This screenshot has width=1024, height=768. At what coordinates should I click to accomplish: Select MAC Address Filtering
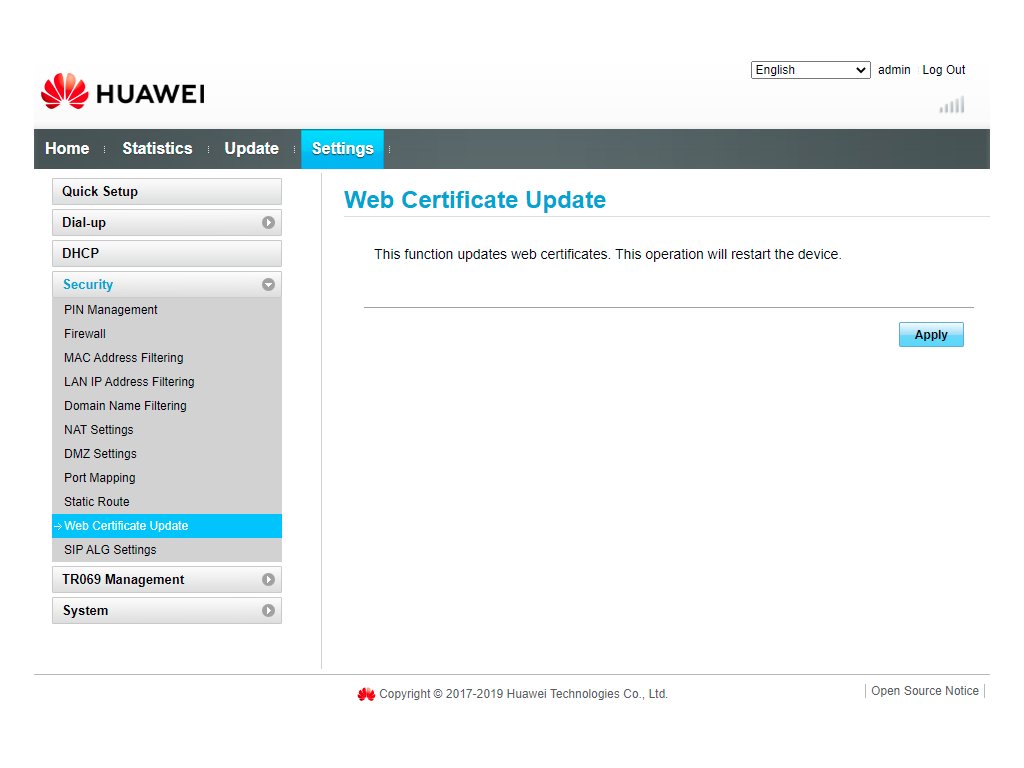click(124, 358)
